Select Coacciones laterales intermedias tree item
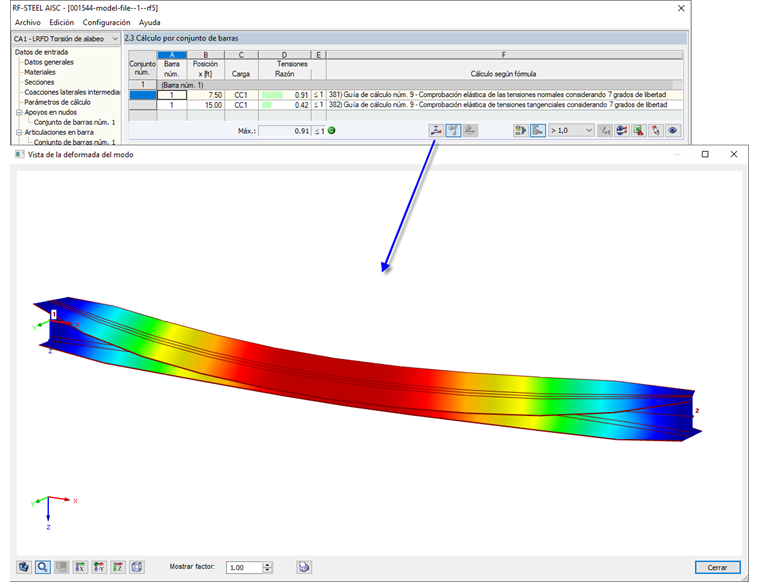The height and width of the screenshot is (582, 760). pos(72,92)
